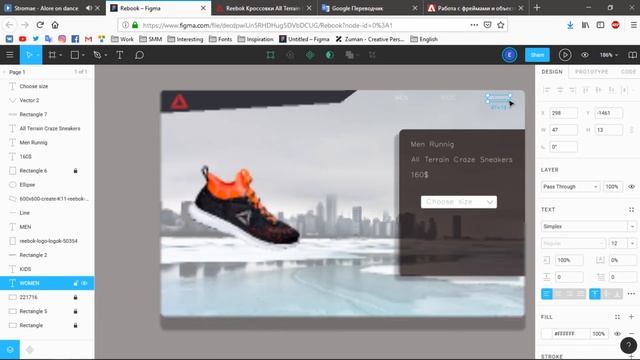Open the Pass Through blend mode dropdown
The image size is (640, 360).
570,187
